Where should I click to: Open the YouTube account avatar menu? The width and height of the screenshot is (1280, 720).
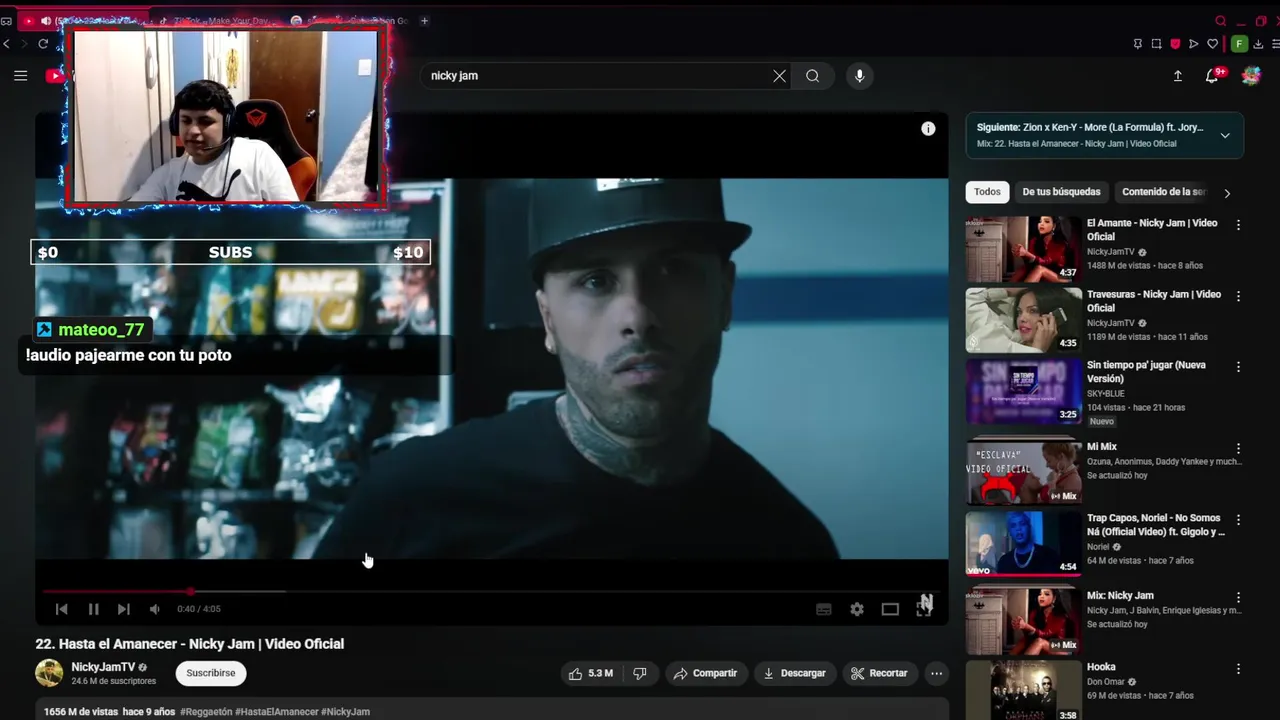coord(1251,76)
